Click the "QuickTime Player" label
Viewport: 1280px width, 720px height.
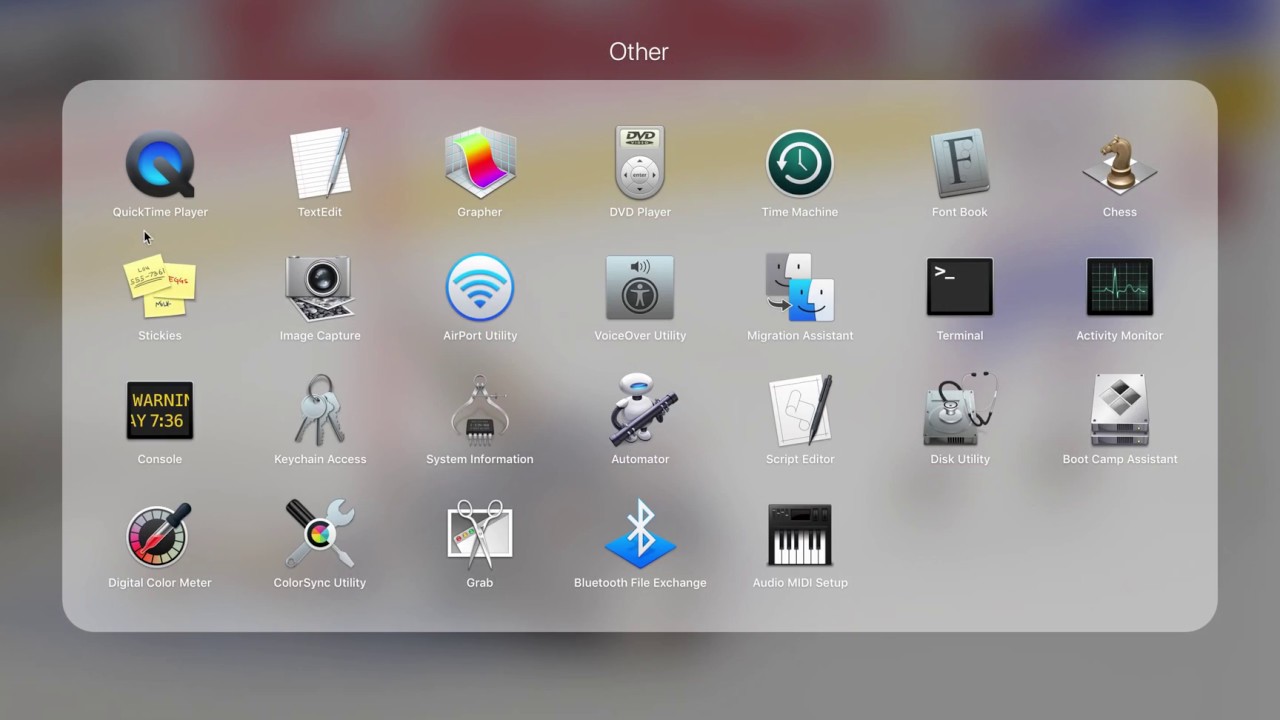160,212
